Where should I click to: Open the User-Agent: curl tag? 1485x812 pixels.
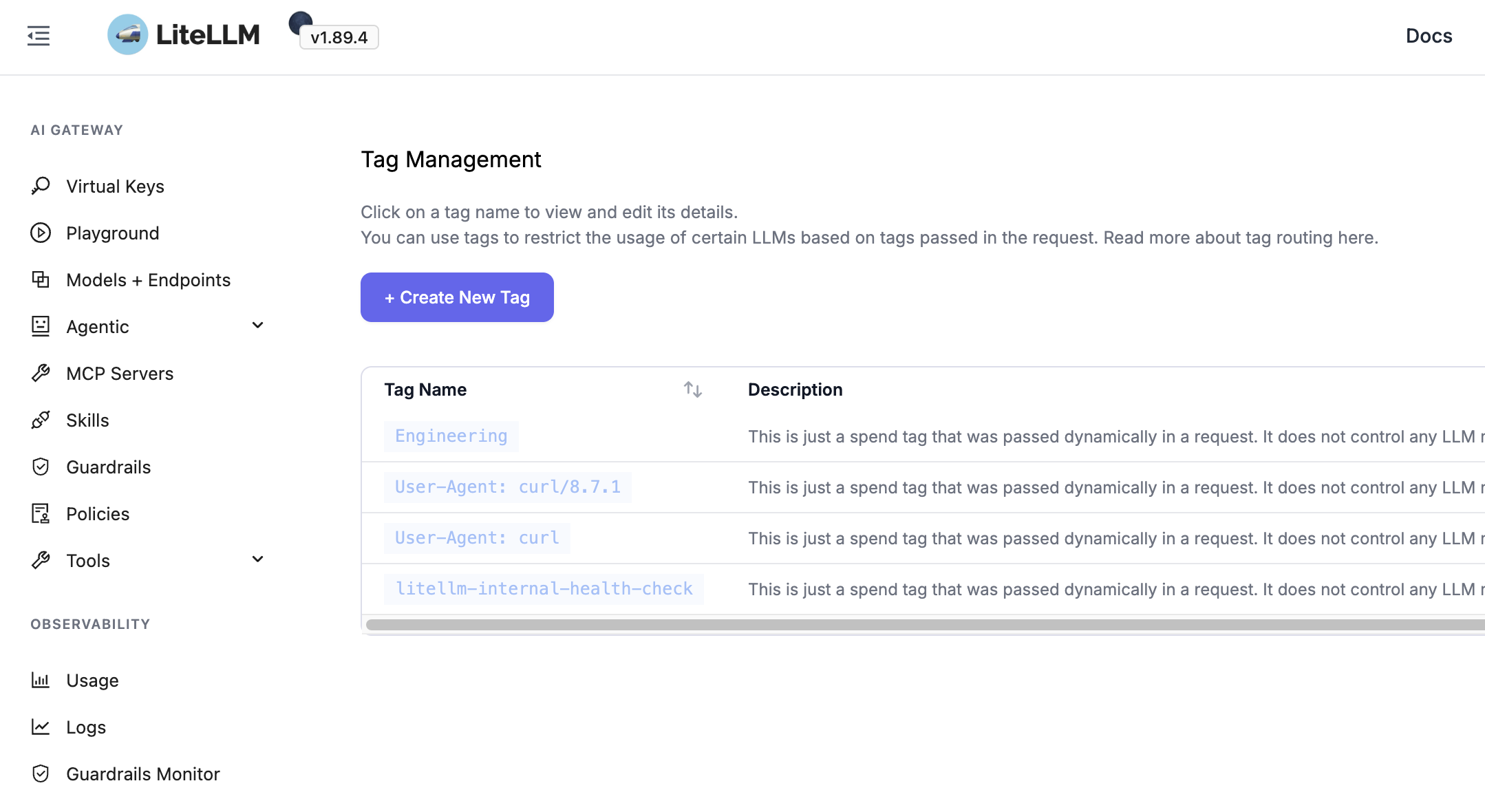(x=477, y=538)
